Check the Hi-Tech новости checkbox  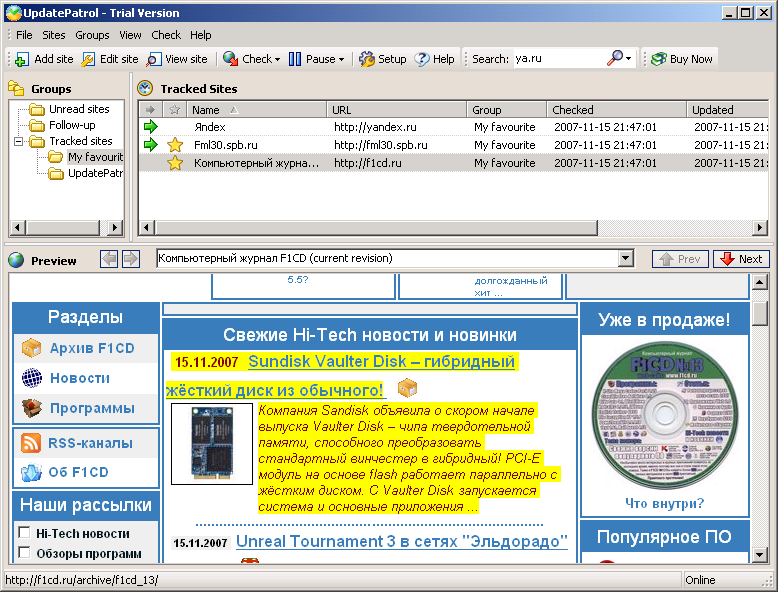point(24,532)
